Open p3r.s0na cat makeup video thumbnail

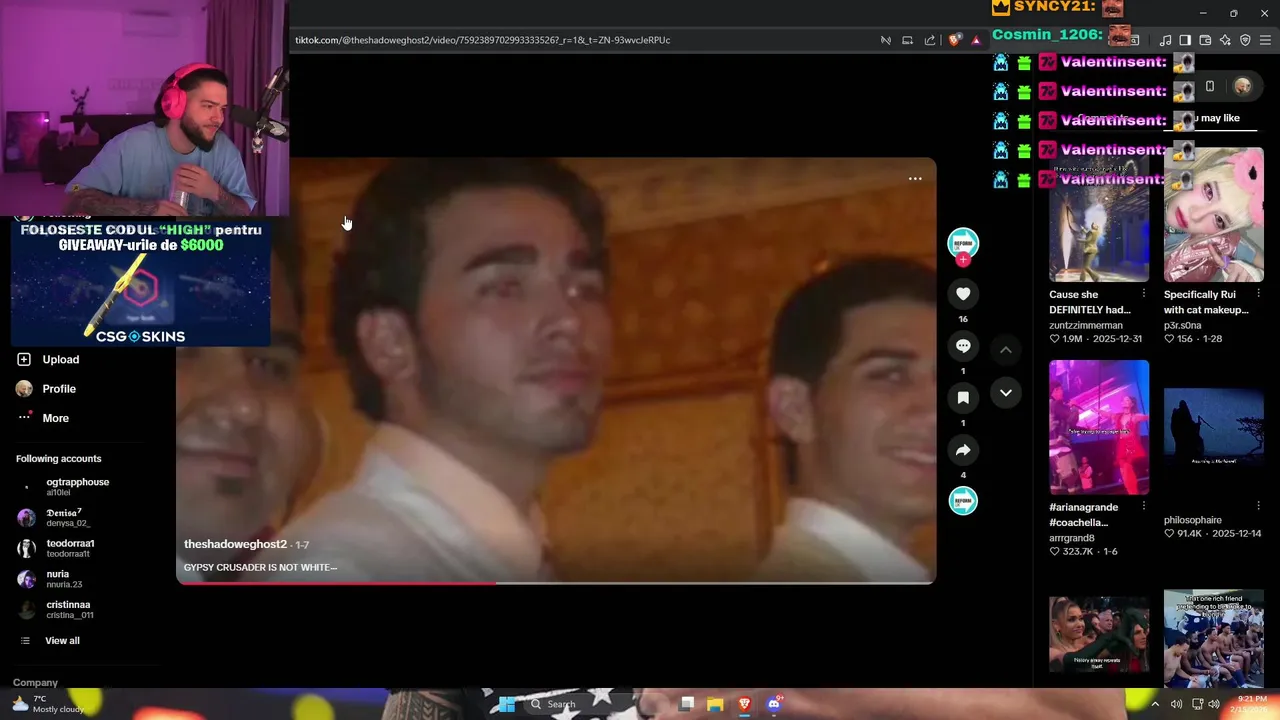pyautogui.click(x=1214, y=214)
